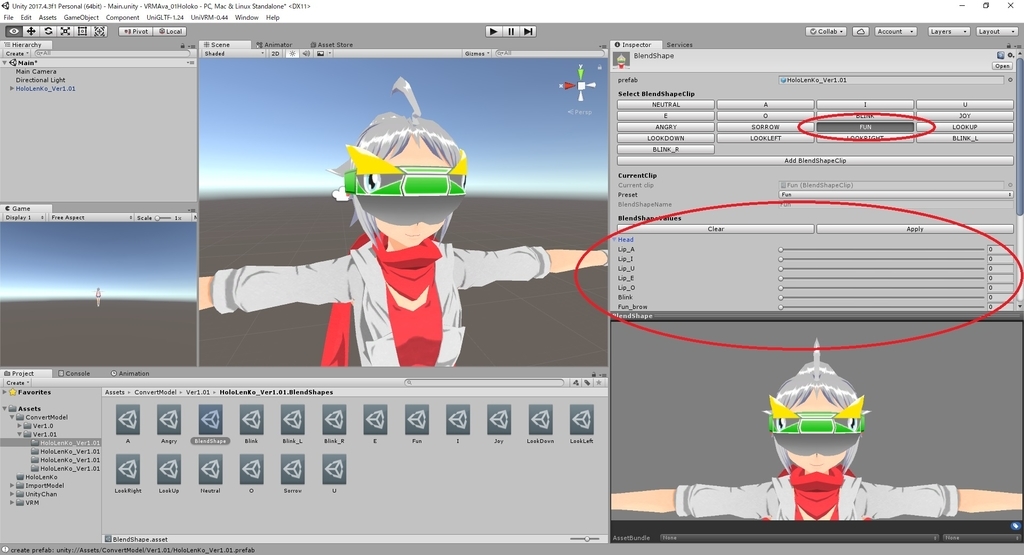The height and width of the screenshot is (555, 1024).
Task: Select the SORROW BlendShapeClip button
Action: click(x=765, y=127)
